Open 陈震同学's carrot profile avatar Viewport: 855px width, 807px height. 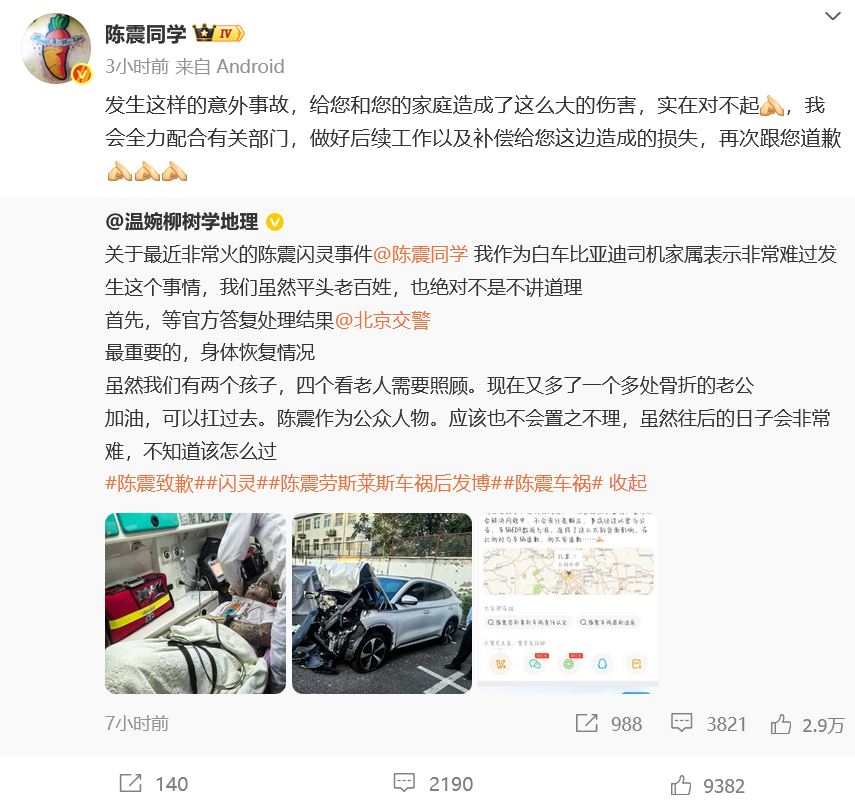(56, 49)
